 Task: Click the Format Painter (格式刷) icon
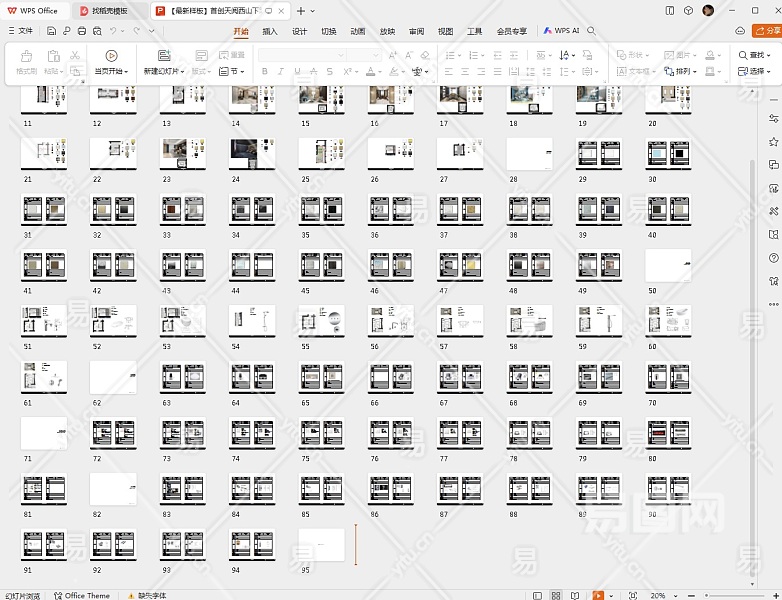(26, 57)
